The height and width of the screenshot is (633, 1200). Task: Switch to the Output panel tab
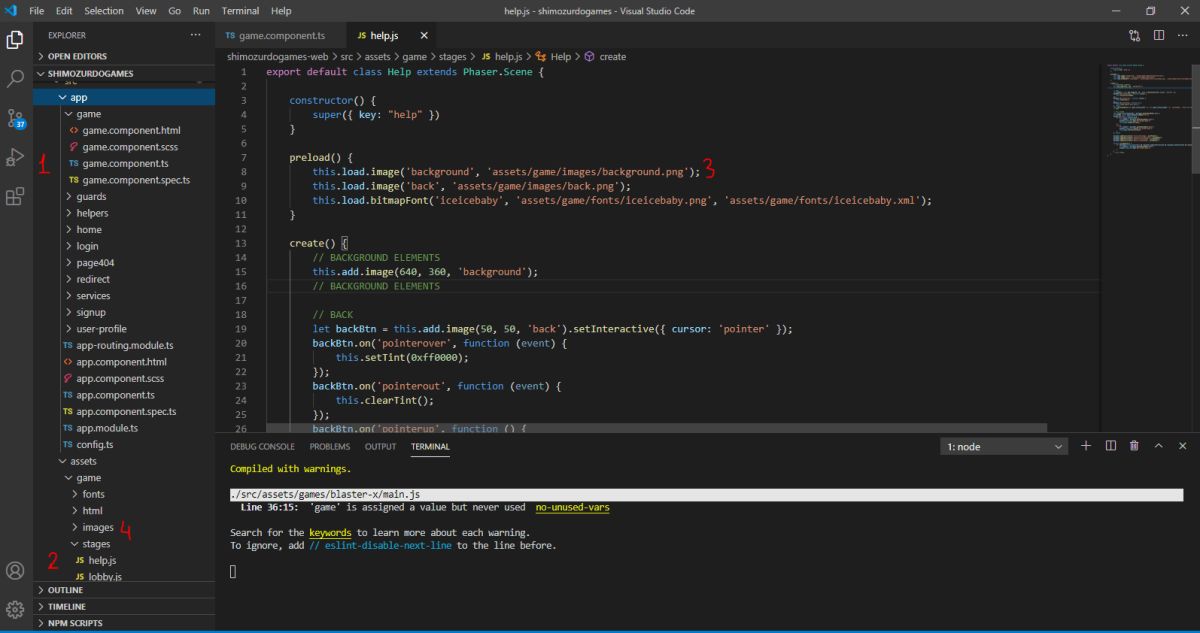(380, 446)
